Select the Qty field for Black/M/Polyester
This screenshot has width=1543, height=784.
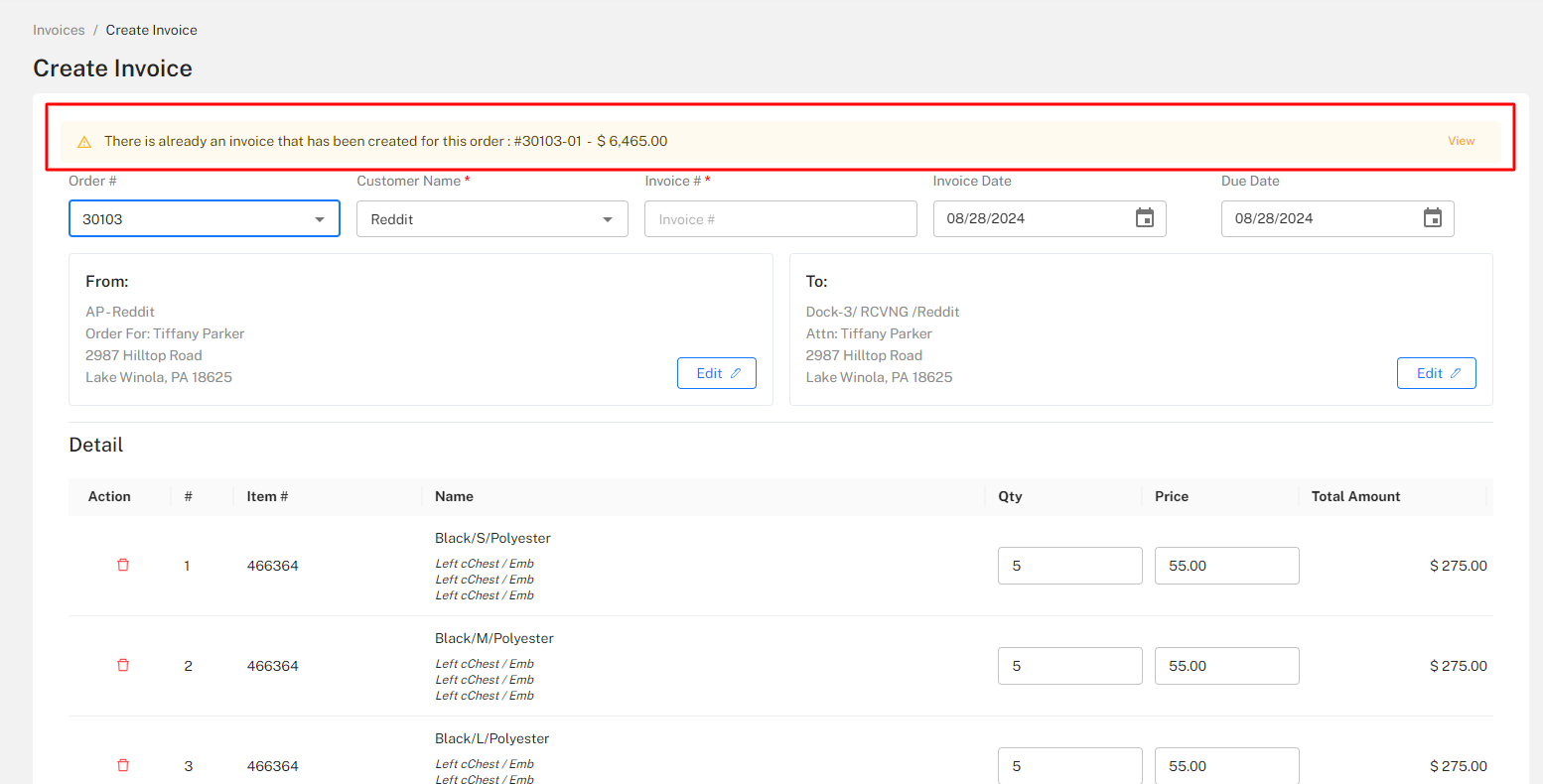pyautogui.click(x=1069, y=666)
